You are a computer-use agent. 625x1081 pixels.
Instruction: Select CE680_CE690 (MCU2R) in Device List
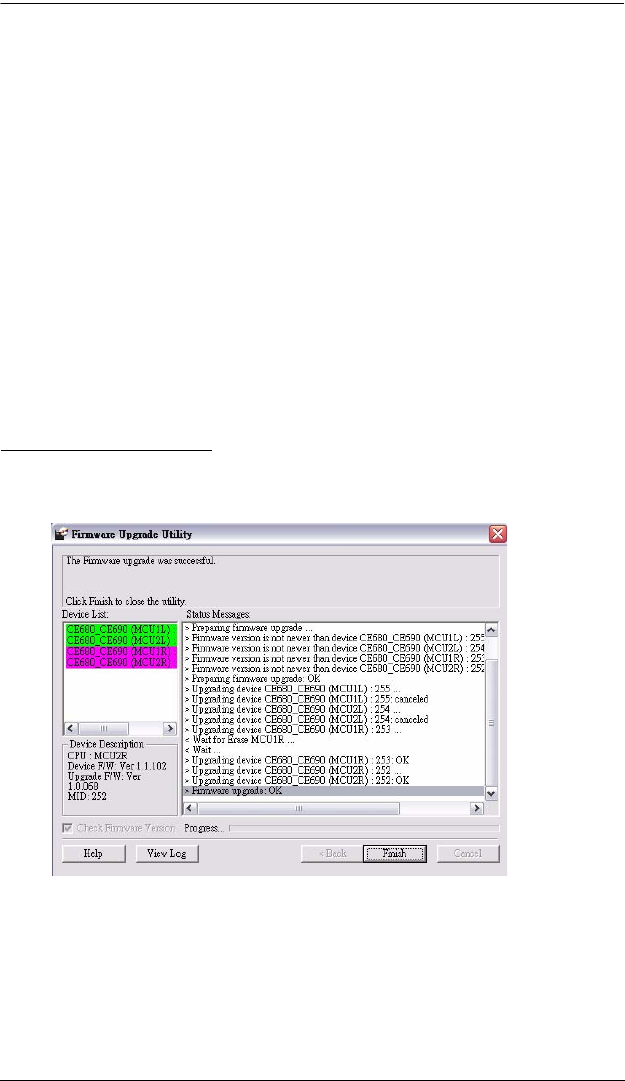121,662
